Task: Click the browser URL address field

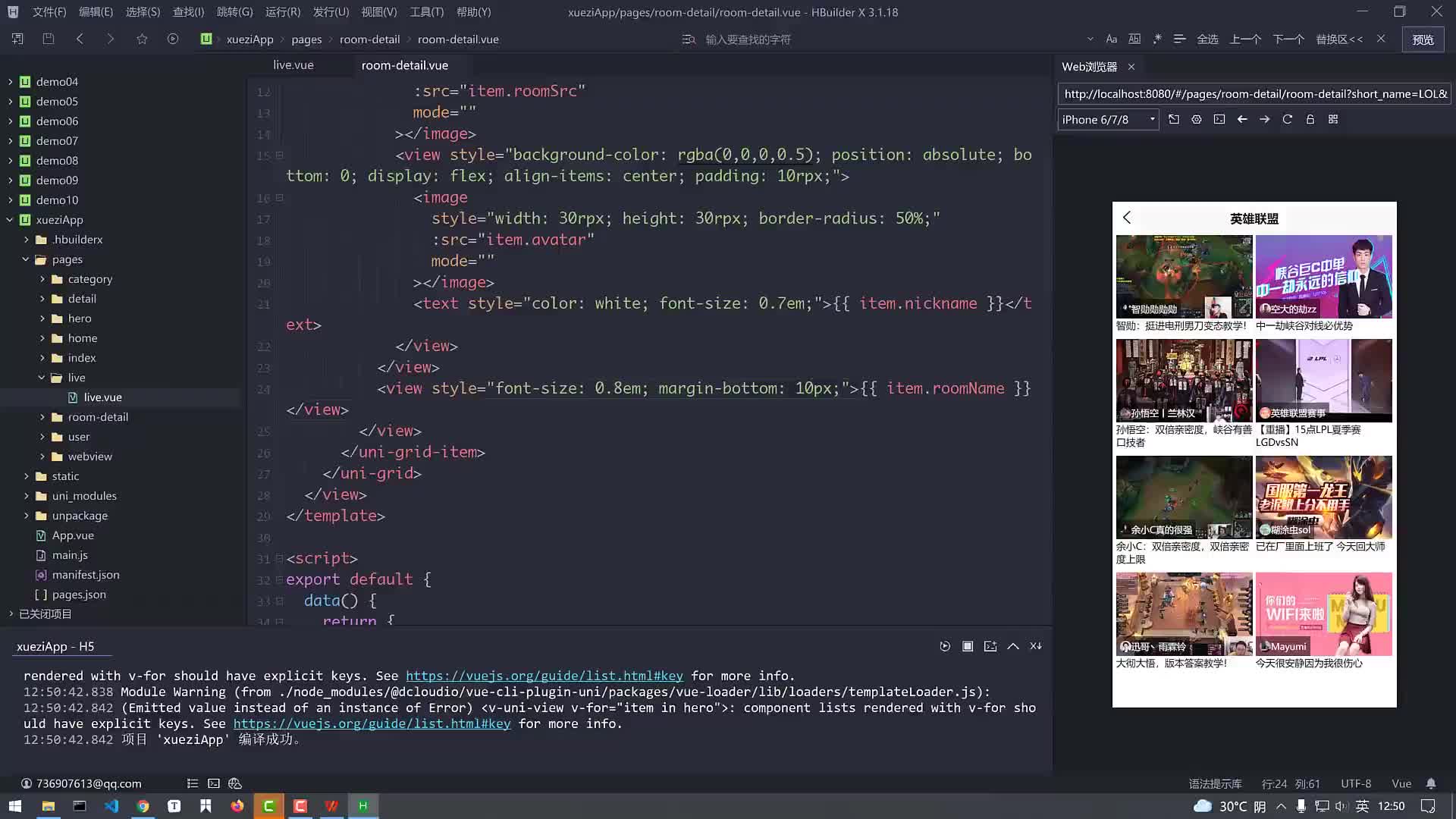Action: click(x=1254, y=94)
